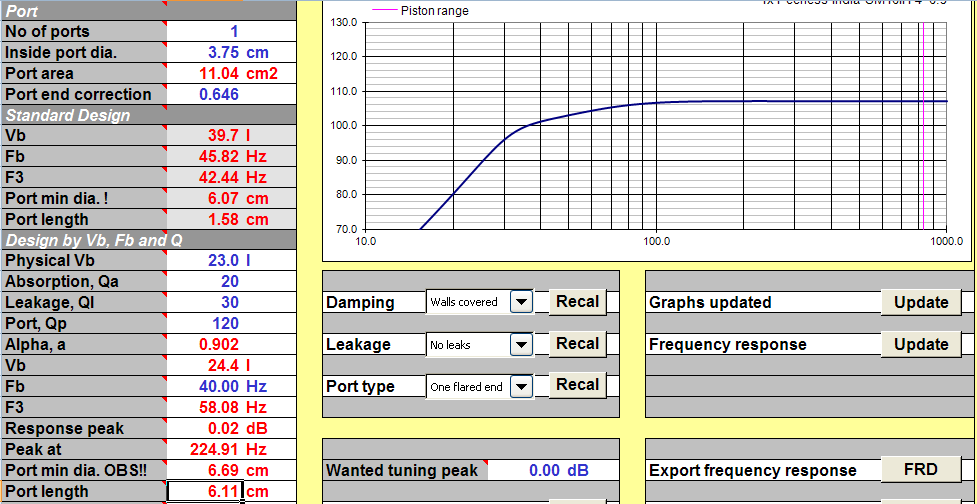This screenshot has width=977, height=504.
Task: Click Update beside Graphs updated
Action: (x=921, y=303)
